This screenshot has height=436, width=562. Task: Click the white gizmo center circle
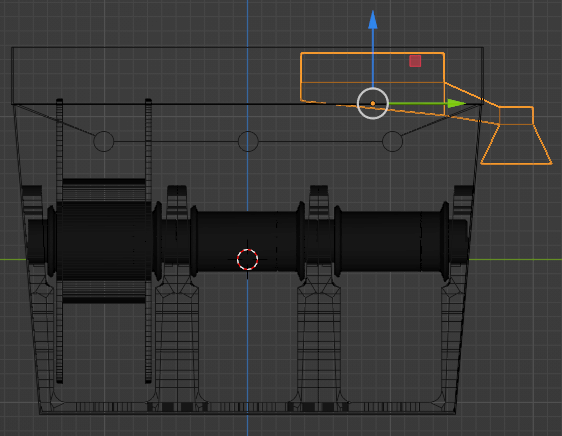click(x=373, y=103)
